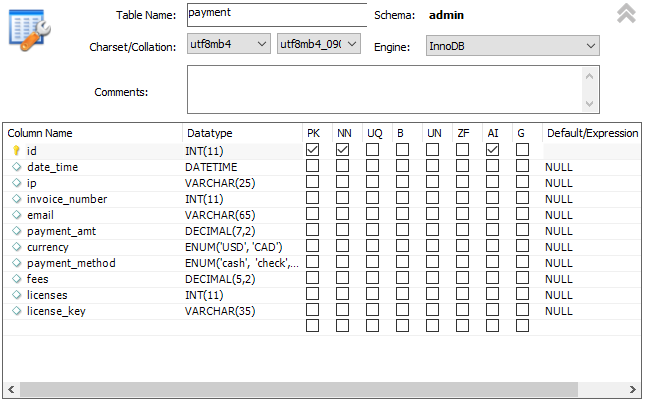
Task: Click the diamond icon beside currency column
Action: point(16,247)
